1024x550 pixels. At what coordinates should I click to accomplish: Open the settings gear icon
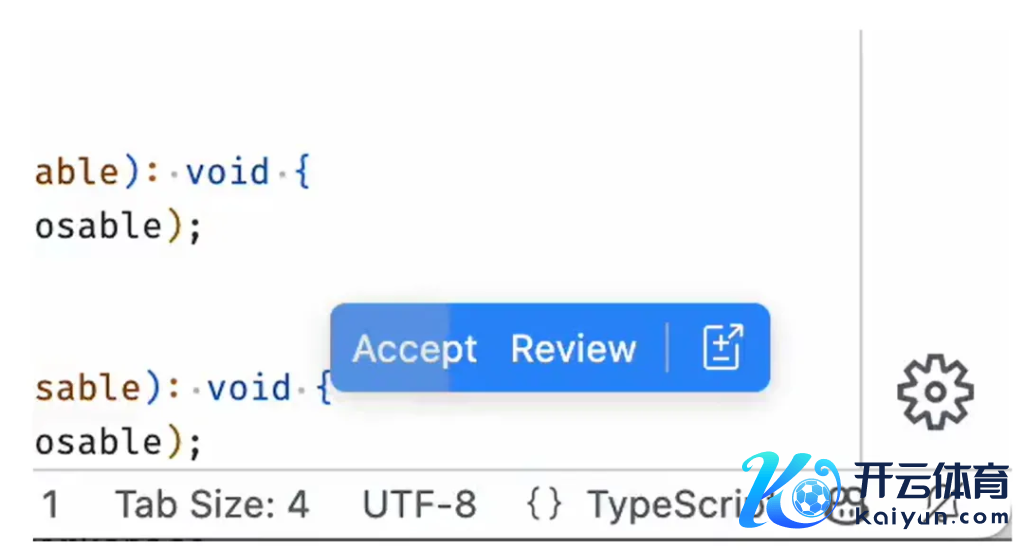(934, 391)
